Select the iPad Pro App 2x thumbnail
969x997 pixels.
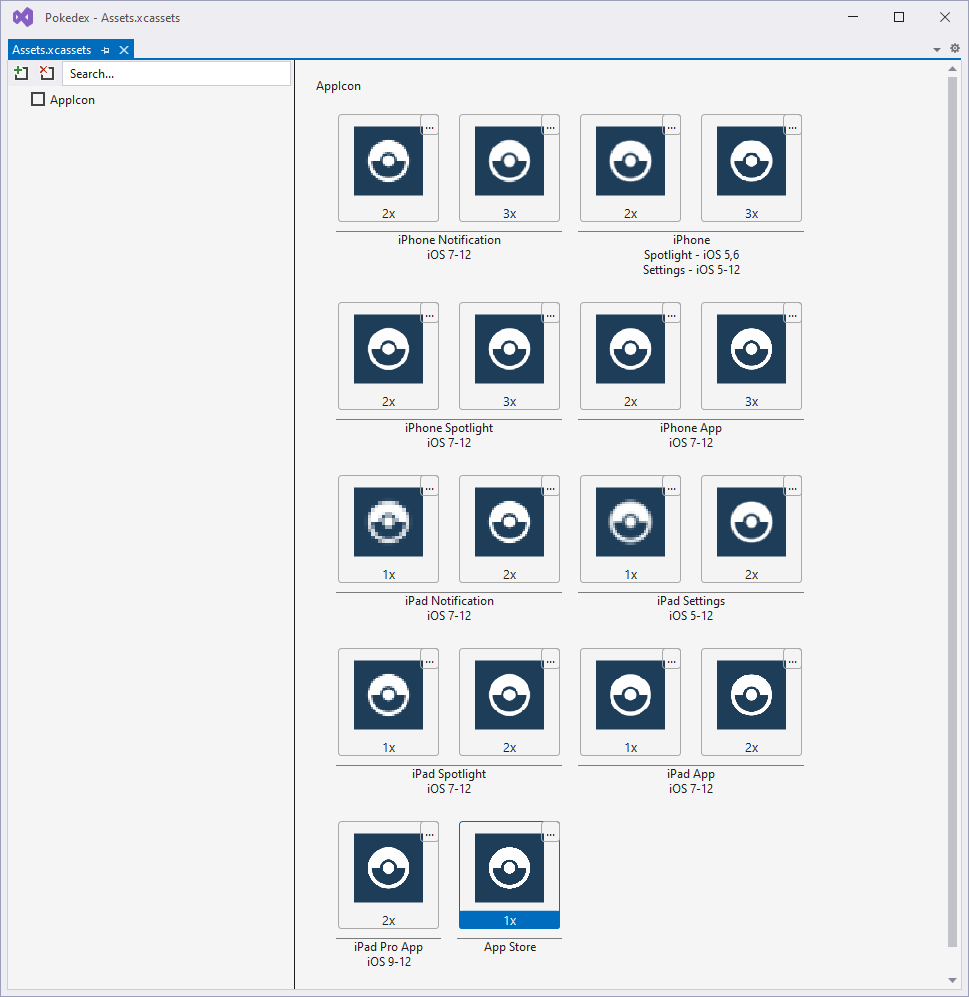pos(388,869)
